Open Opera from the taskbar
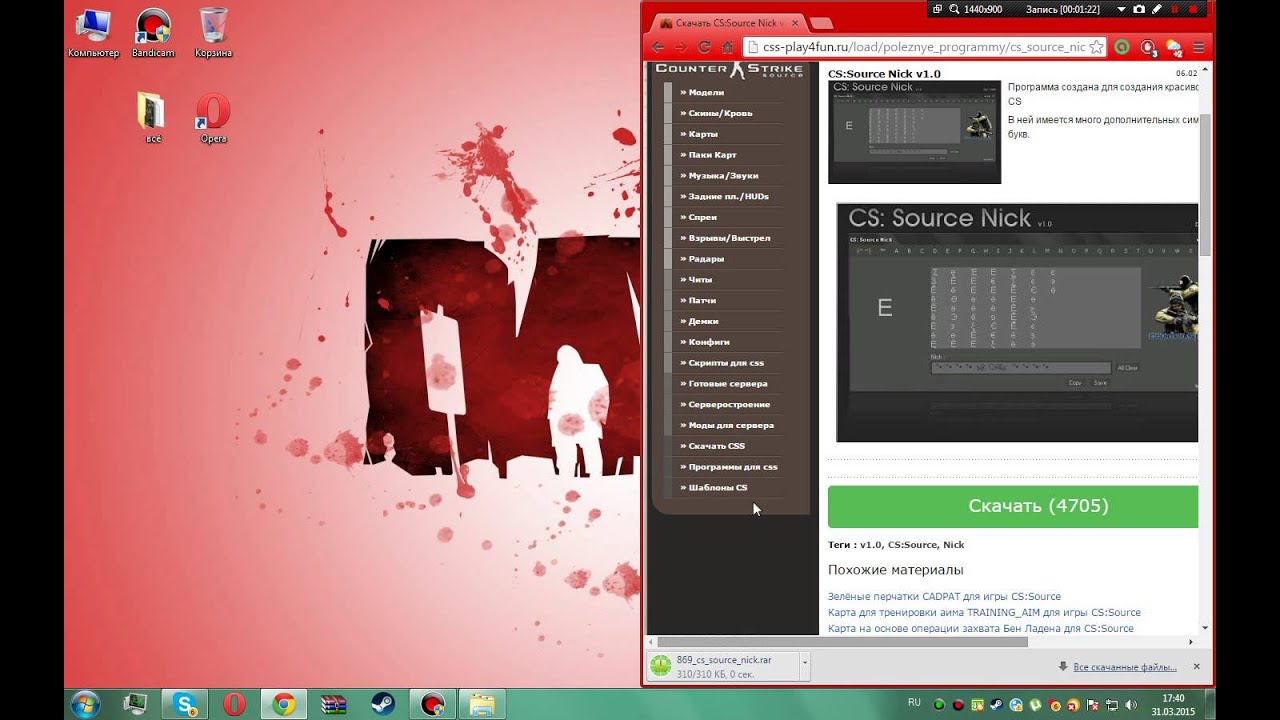 (234, 704)
